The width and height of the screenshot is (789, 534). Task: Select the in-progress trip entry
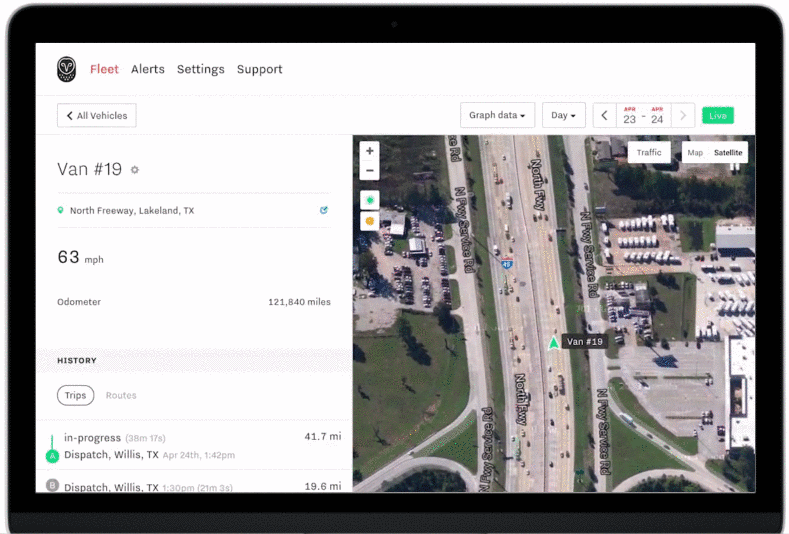(190, 446)
